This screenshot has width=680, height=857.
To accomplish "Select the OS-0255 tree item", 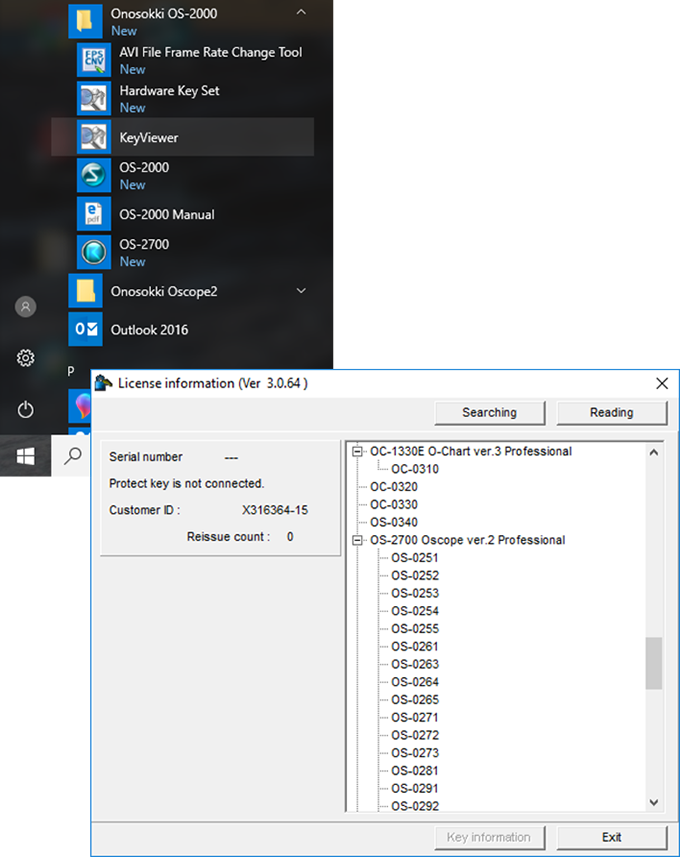I will (415, 629).
